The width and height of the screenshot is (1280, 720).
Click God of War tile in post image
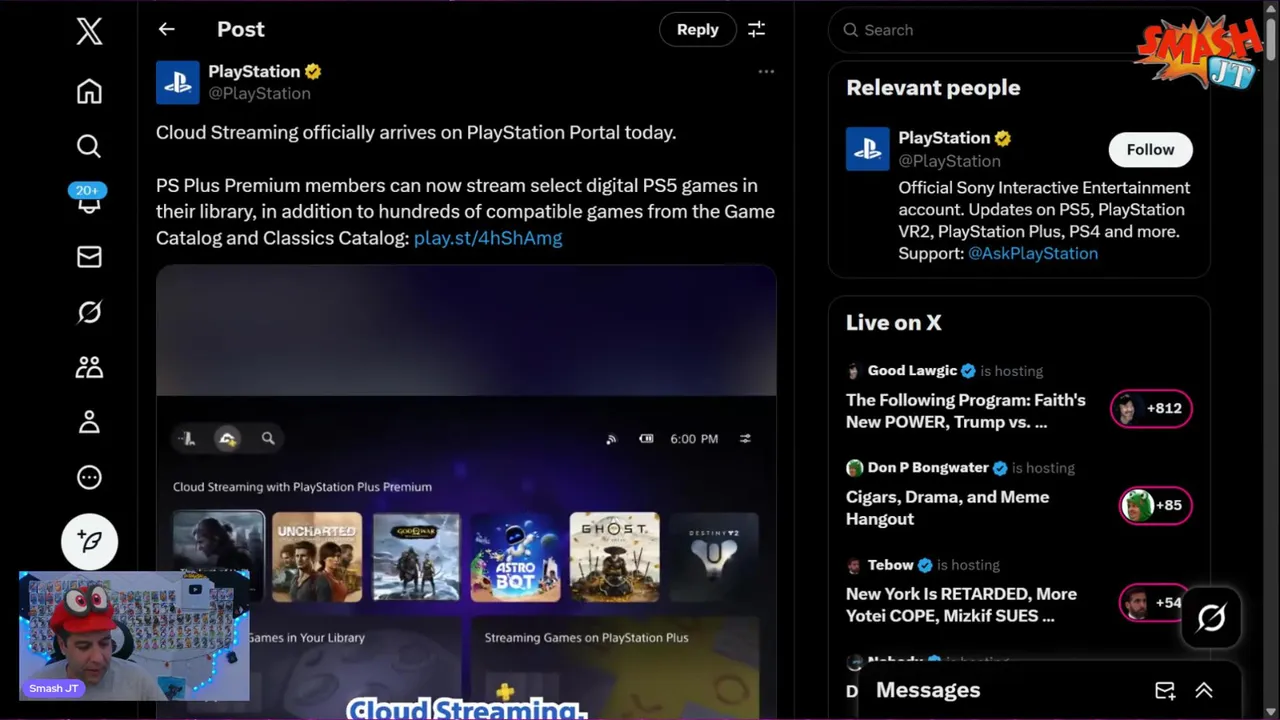(x=416, y=557)
